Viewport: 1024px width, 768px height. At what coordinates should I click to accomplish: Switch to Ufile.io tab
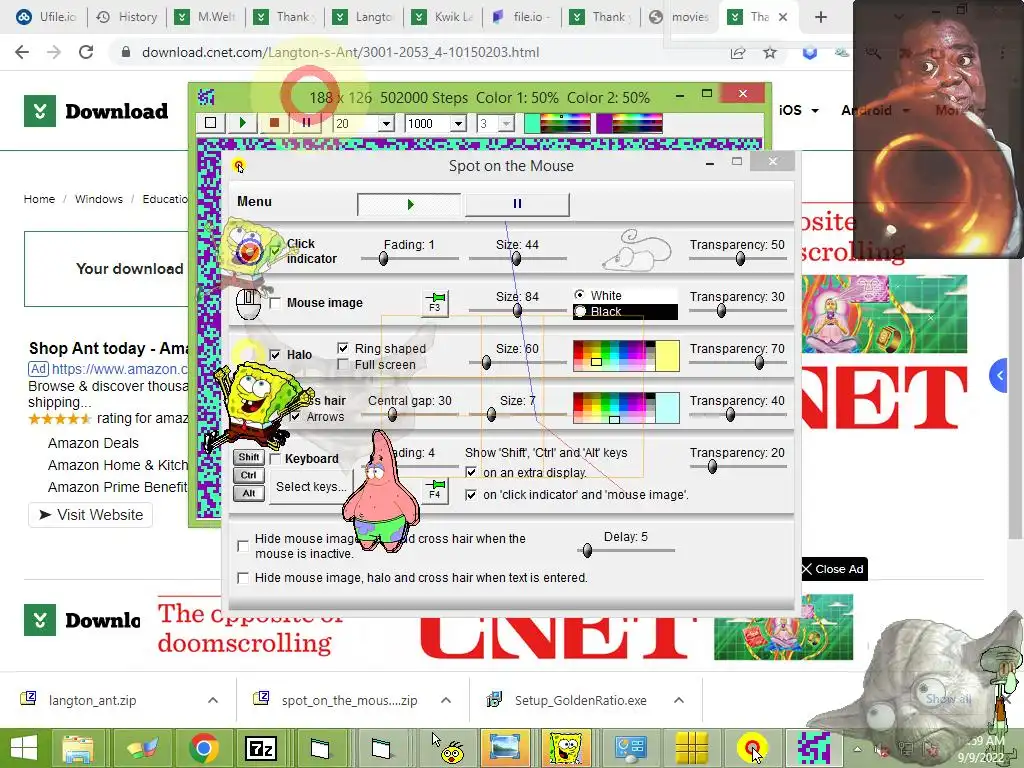[x=46, y=17]
